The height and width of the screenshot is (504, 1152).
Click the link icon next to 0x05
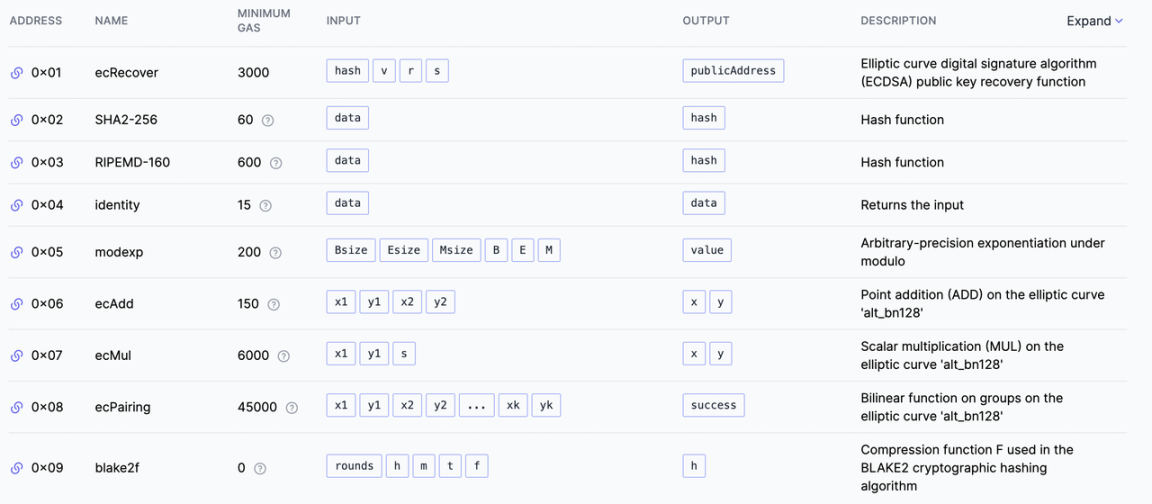[17, 252]
